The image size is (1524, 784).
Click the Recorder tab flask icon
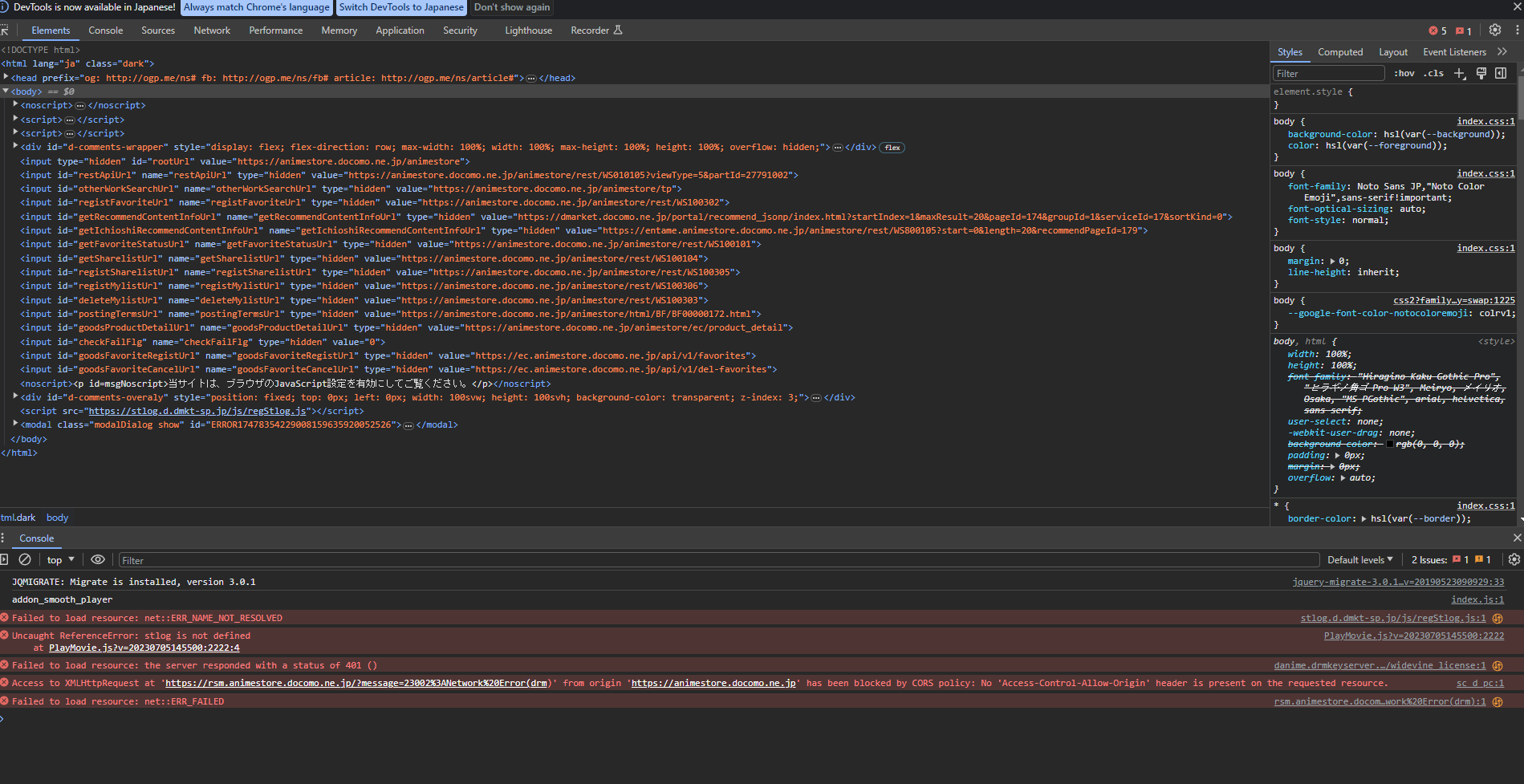click(x=618, y=30)
